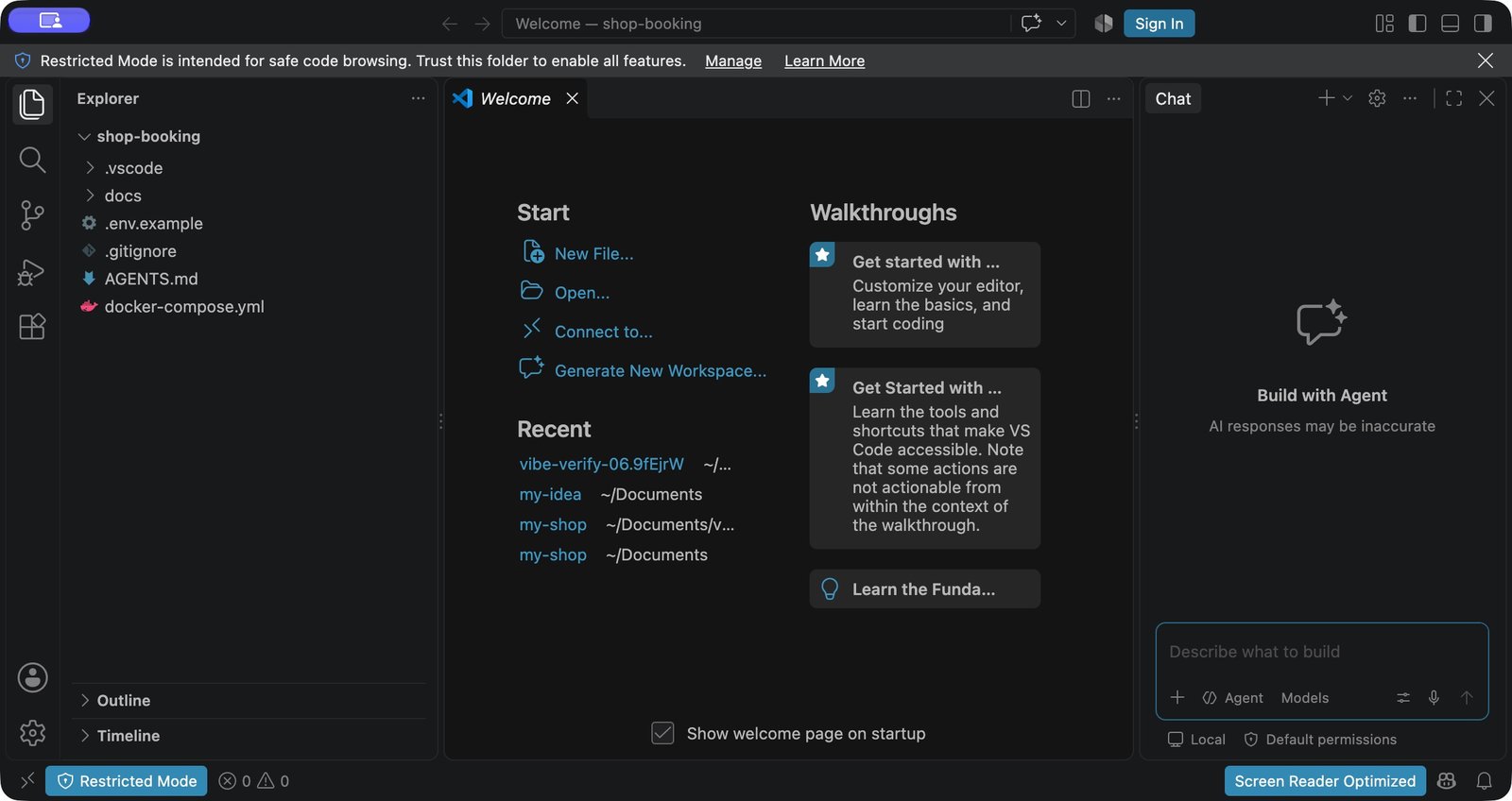The width and height of the screenshot is (1512, 801).
Task: Open new chat dropdown arrow
Action: click(x=1348, y=98)
